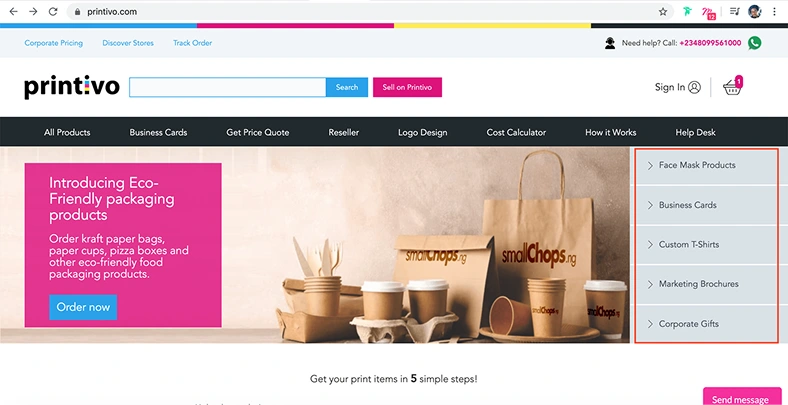This screenshot has width=788, height=405.
Task: Select the Logo Design menu item
Action: tap(423, 133)
